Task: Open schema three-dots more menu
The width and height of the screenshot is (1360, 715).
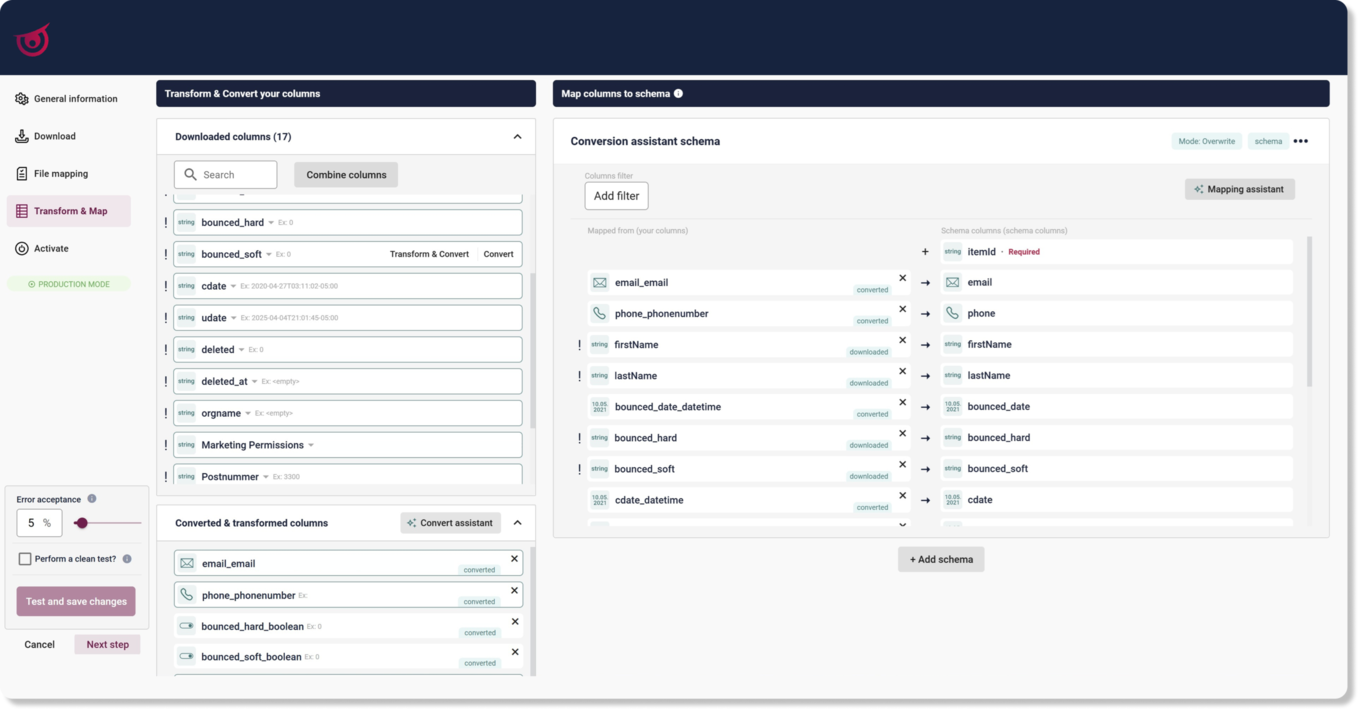Action: 1300,142
